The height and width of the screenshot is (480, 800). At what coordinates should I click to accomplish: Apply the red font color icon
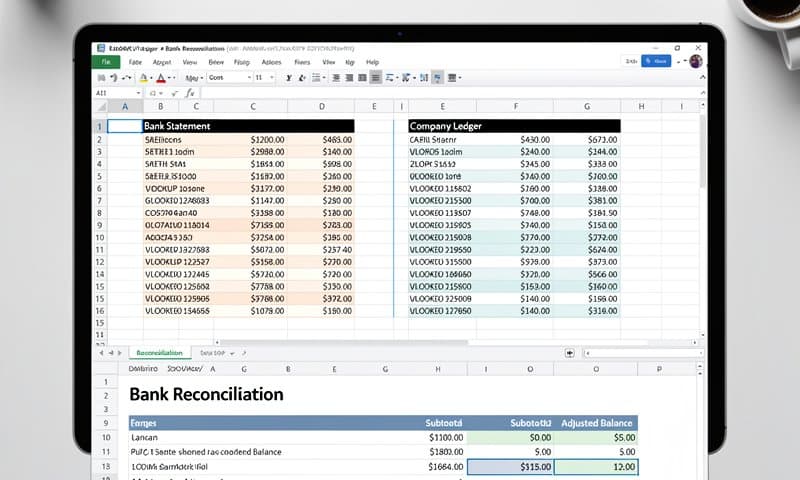[161, 78]
